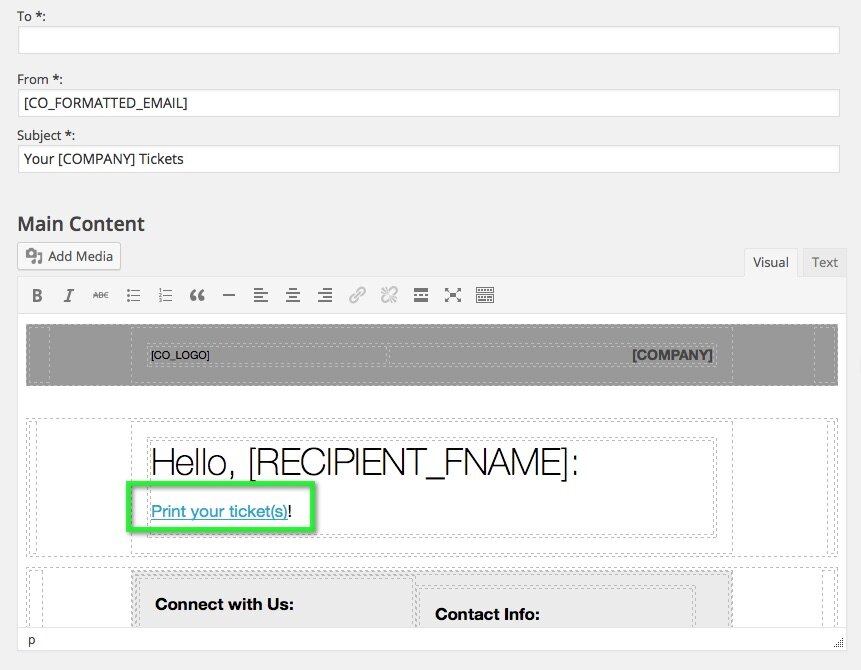The height and width of the screenshot is (670, 861).
Task: Align text to the right
Action: [x=325, y=295]
